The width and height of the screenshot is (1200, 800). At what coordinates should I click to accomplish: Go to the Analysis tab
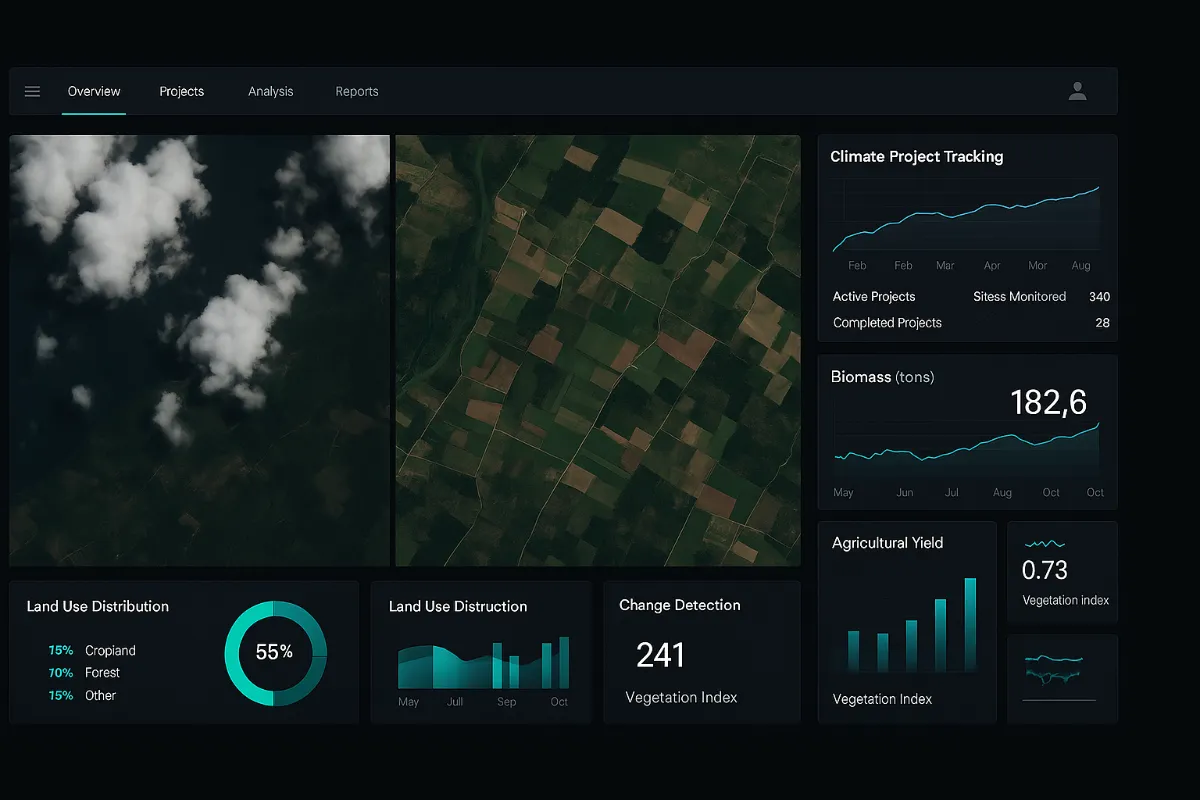pos(271,92)
